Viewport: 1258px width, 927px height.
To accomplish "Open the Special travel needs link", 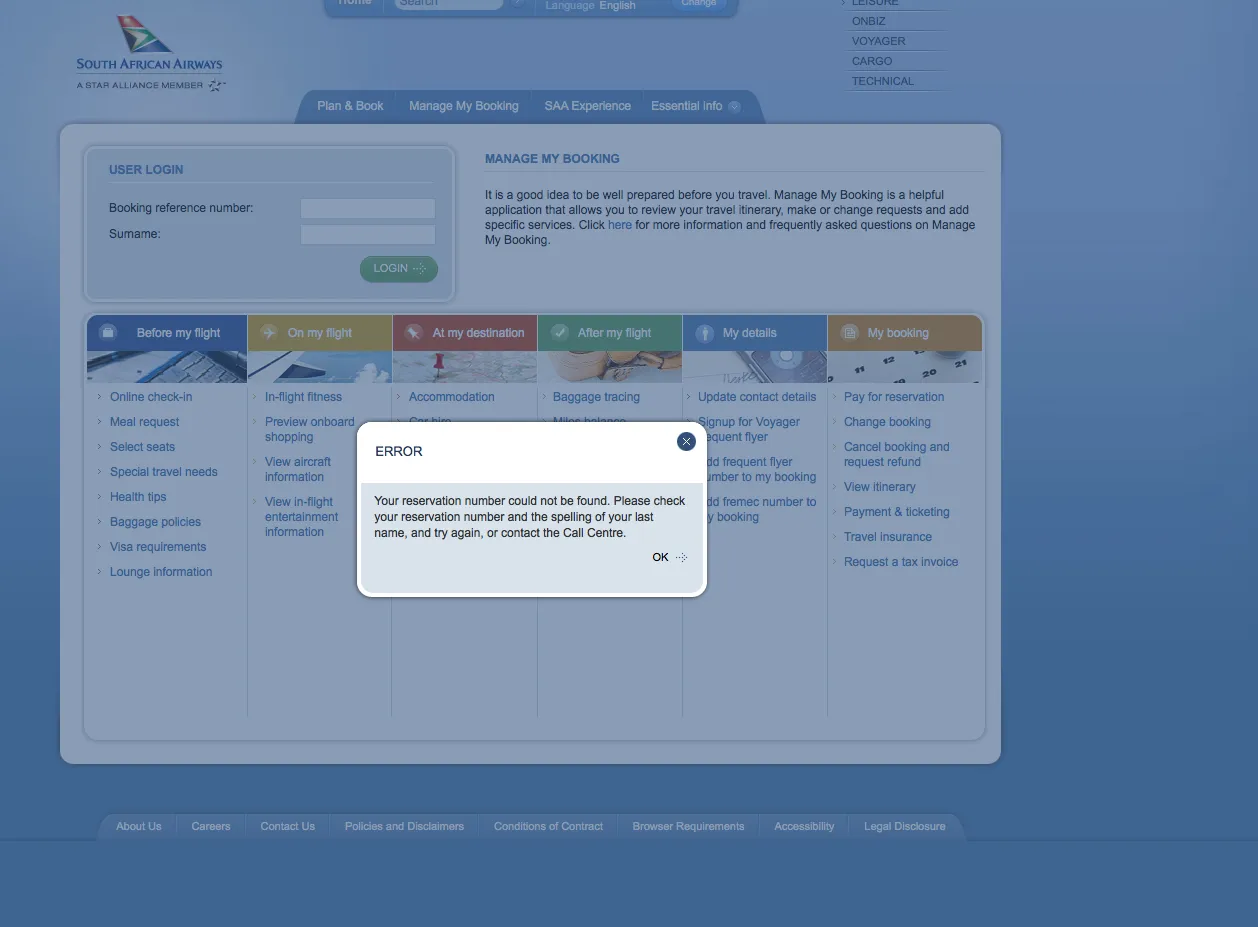I will click(x=164, y=472).
